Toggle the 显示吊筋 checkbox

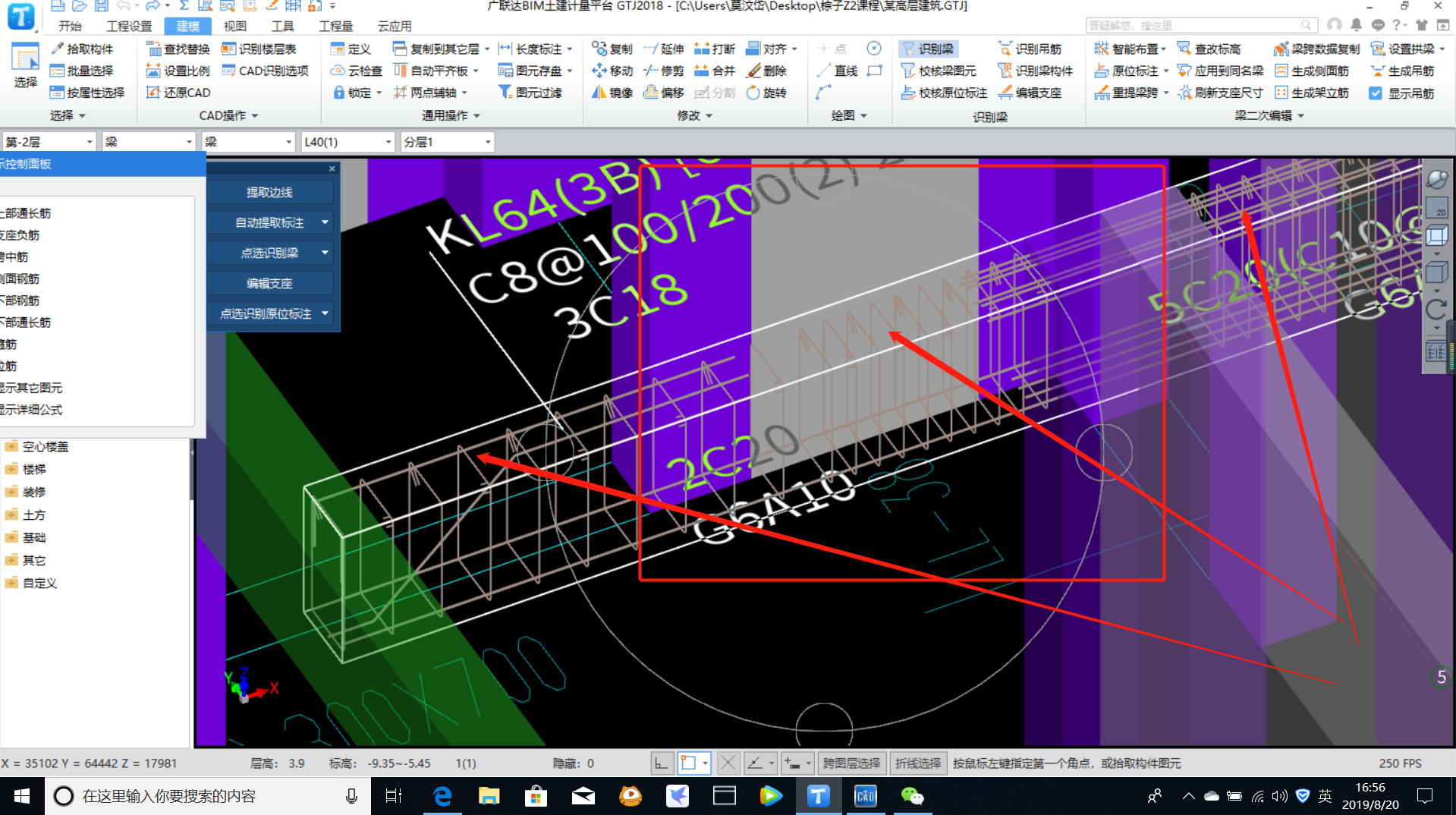point(1376,93)
